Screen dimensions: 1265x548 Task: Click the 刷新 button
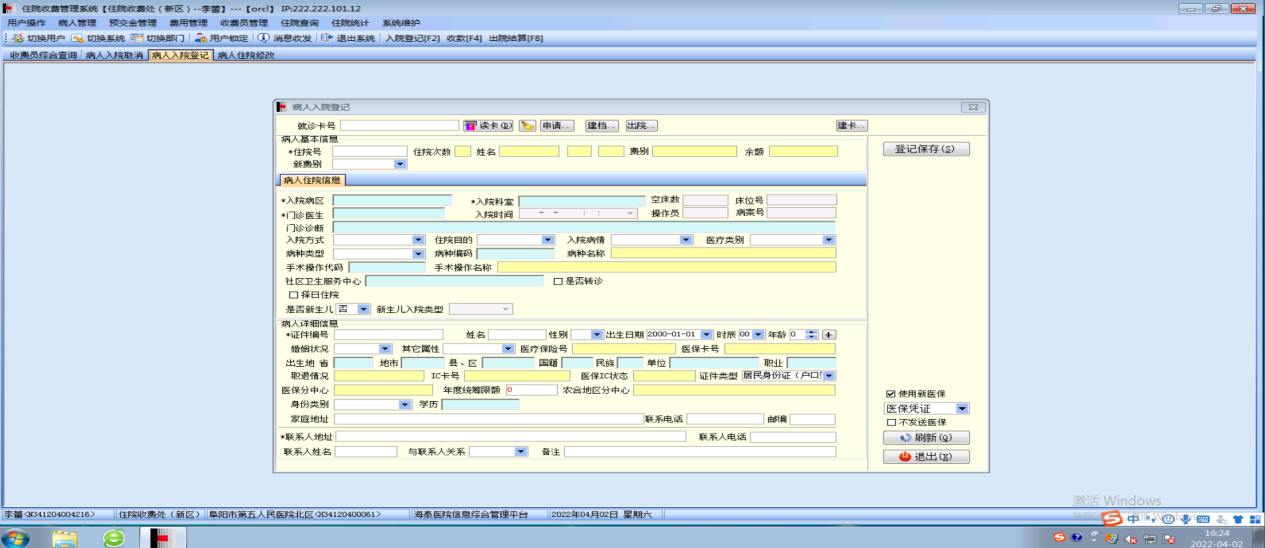point(925,438)
